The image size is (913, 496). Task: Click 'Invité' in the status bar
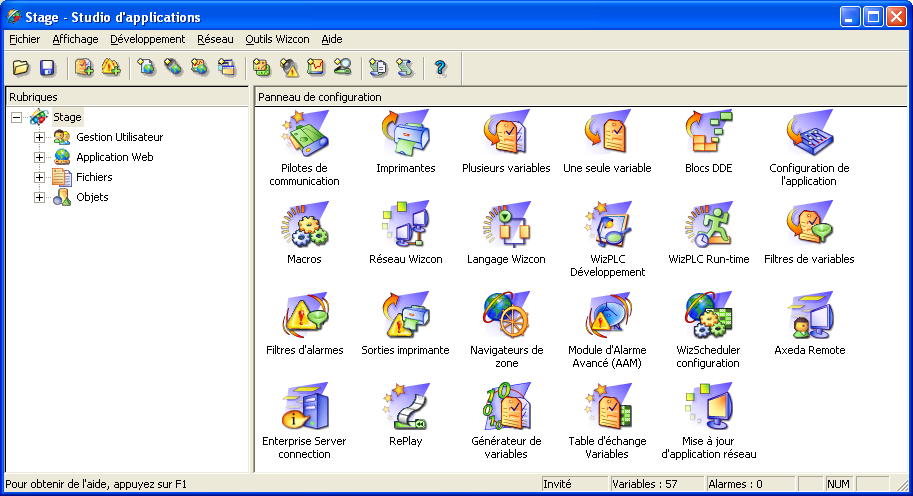574,484
